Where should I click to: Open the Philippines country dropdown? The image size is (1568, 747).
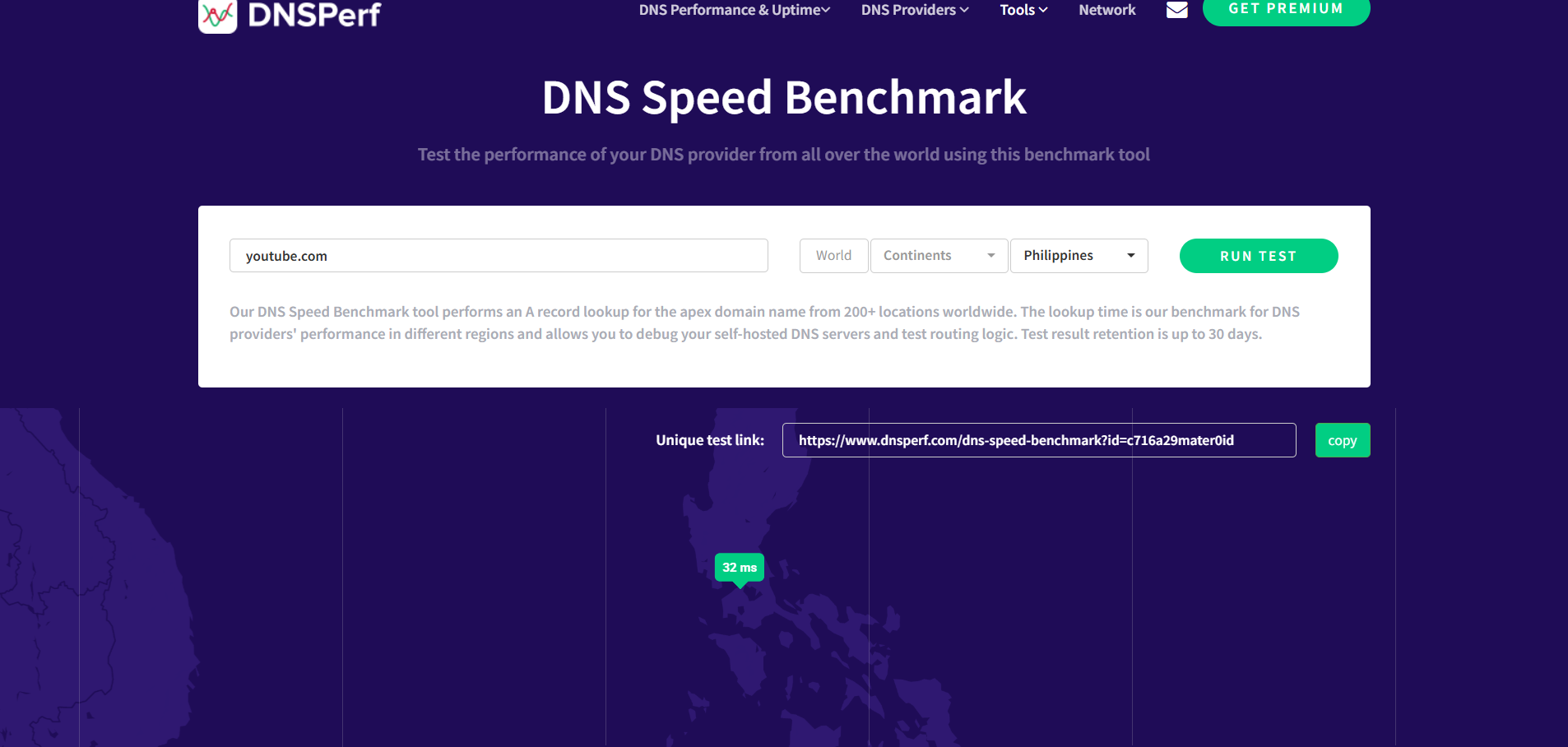point(1079,256)
